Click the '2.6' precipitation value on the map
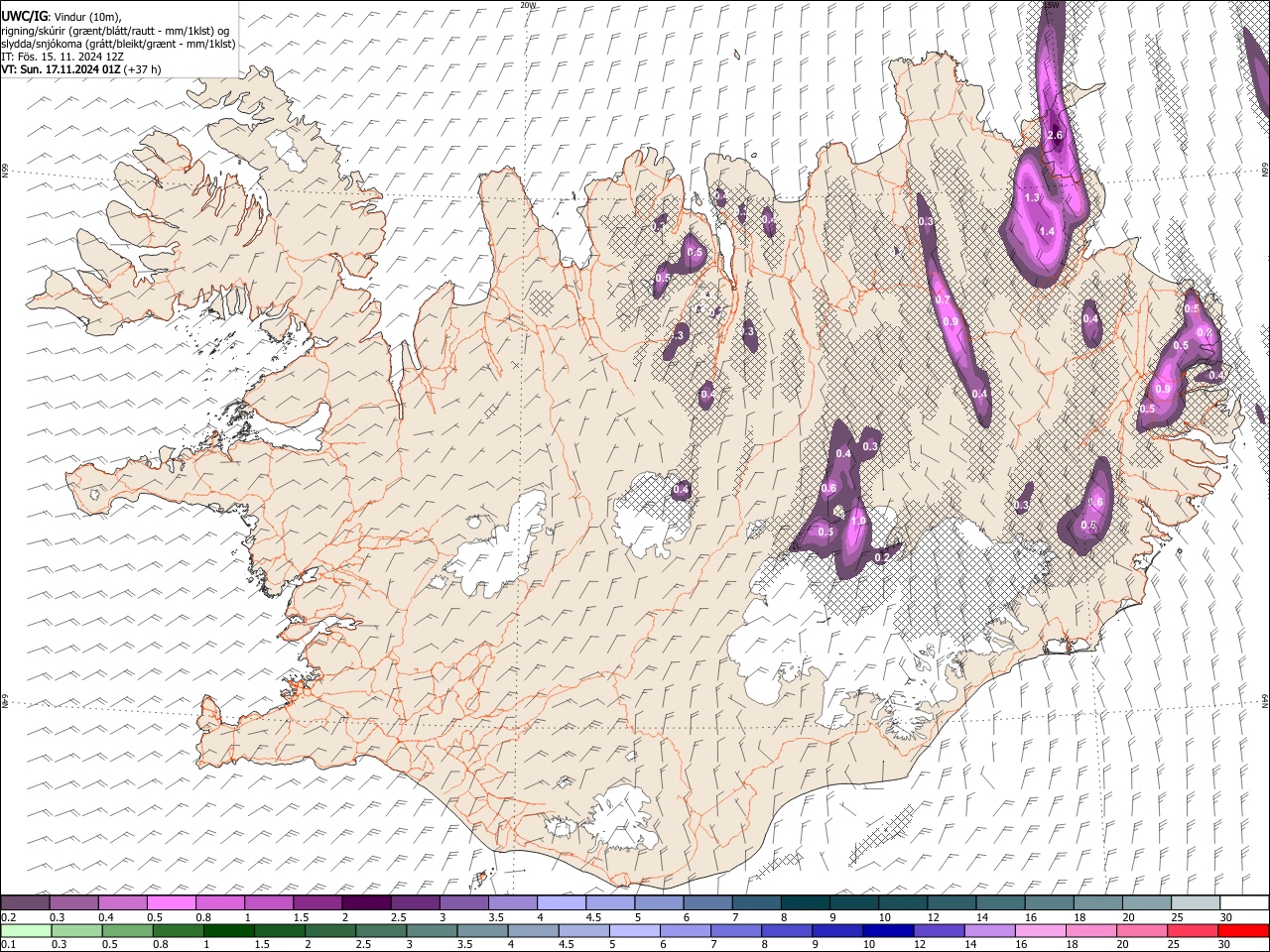The height and width of the screenshot is (952, 1270). pos(1055,135)
